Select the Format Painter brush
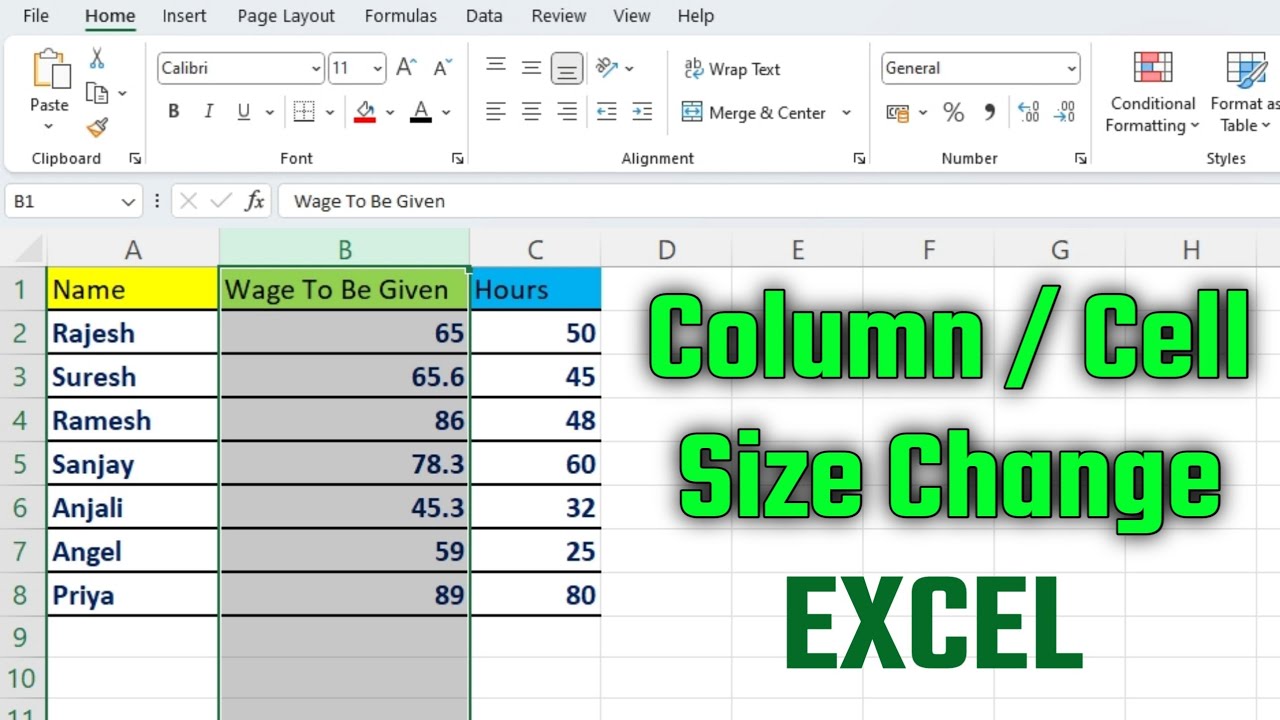 (97, 128)
